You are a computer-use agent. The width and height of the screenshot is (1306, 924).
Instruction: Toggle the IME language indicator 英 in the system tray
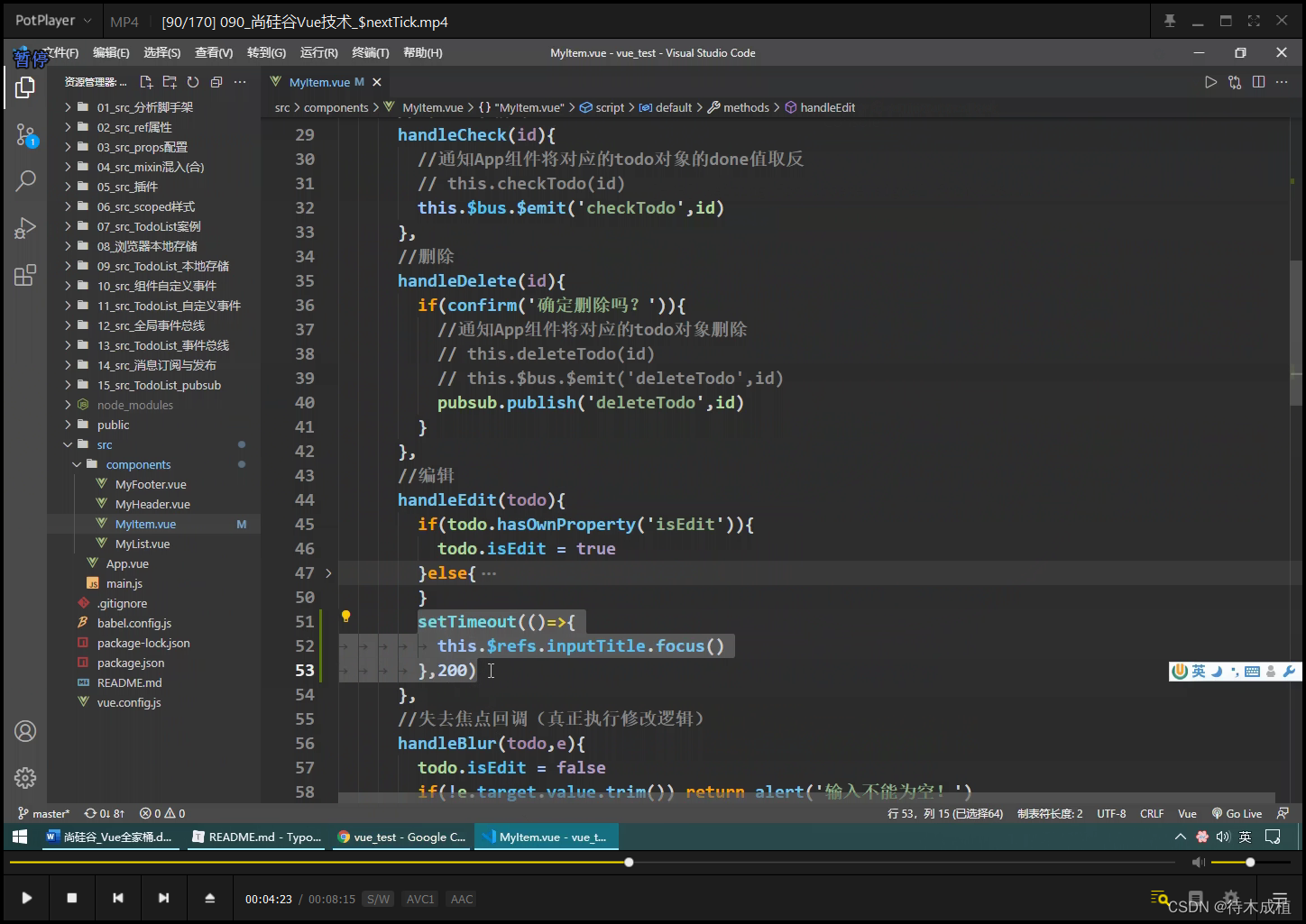1245,837
